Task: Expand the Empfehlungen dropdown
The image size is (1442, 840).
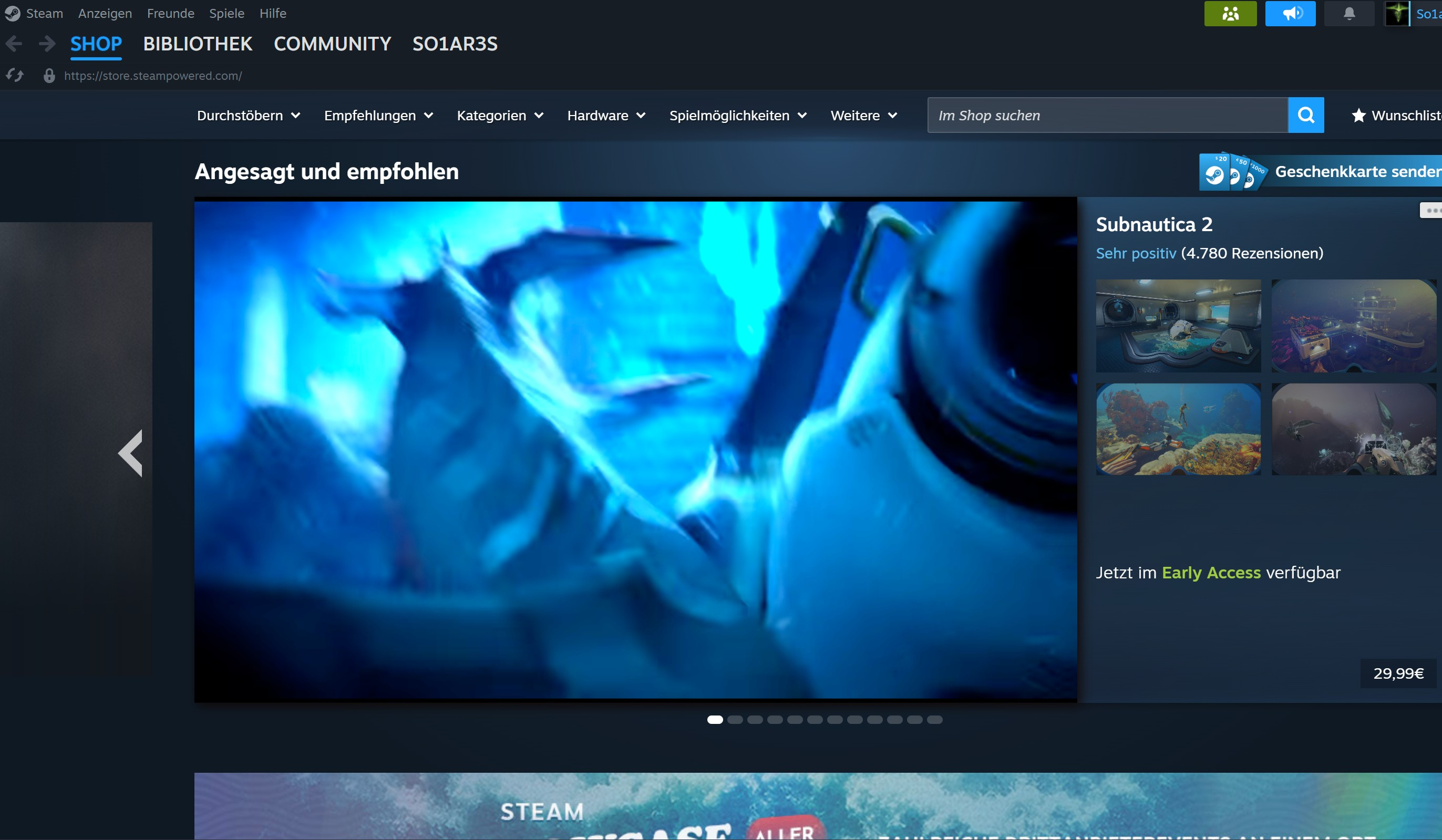Action: point(378,116)
